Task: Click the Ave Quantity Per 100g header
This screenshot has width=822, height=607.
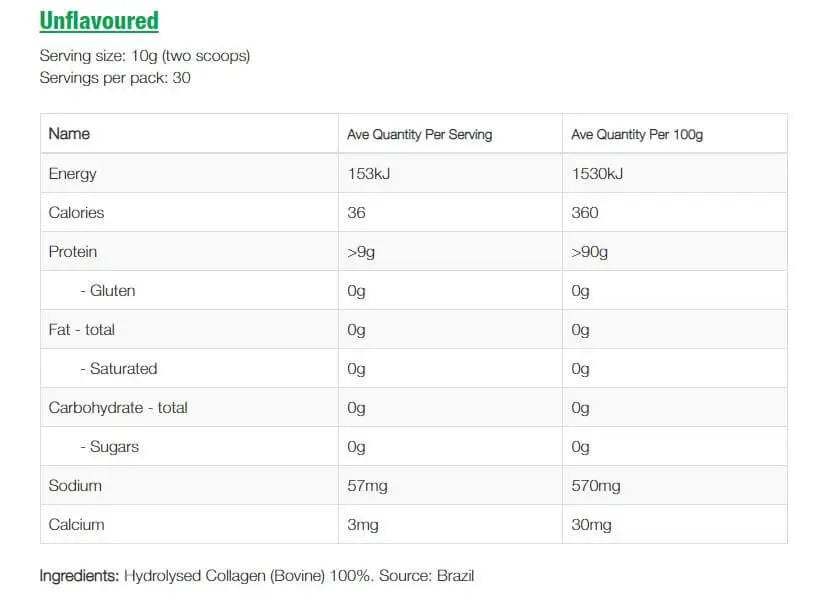Action: pos(637,134)
